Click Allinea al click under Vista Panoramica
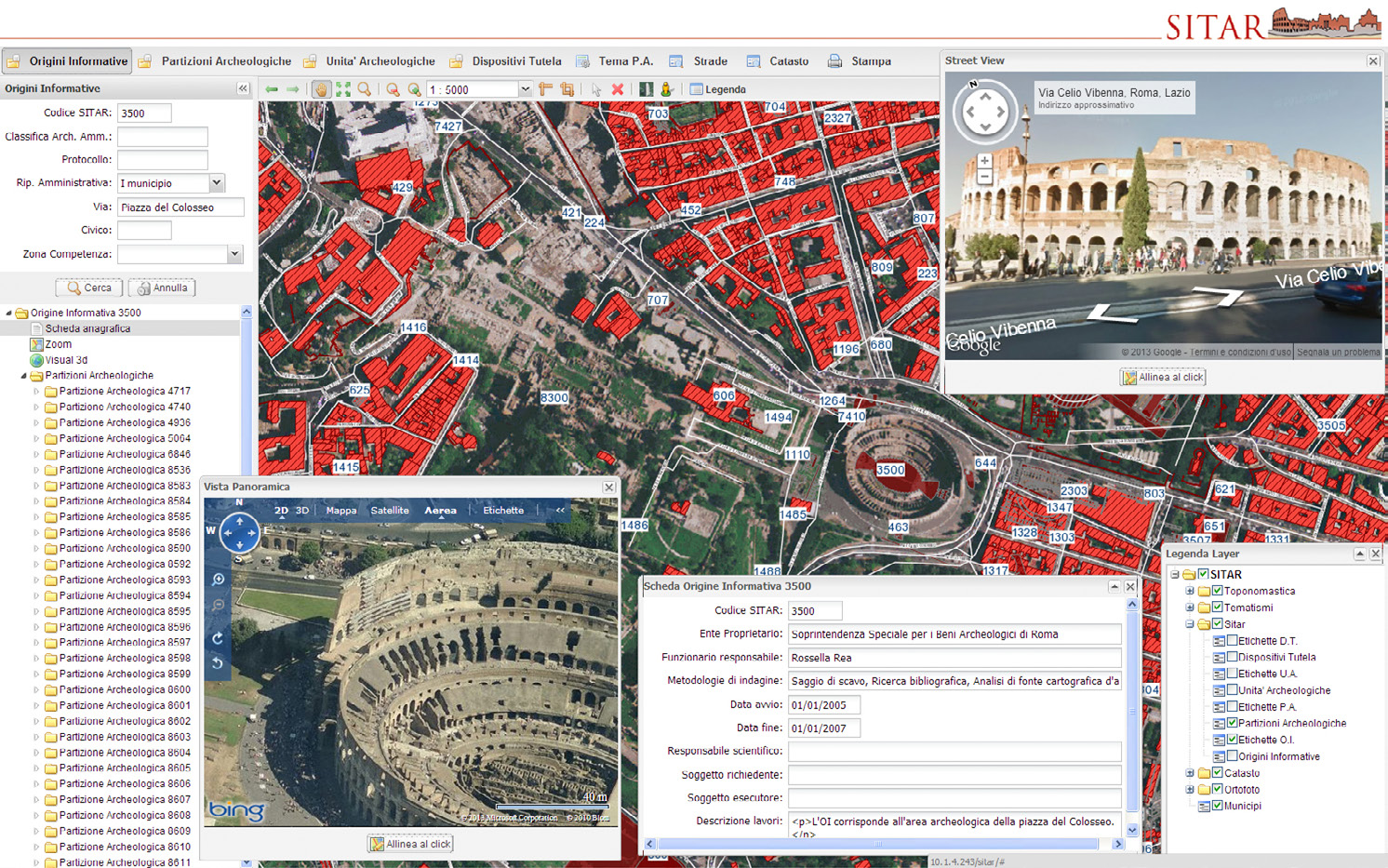Viewport: 1388px width, 868px height. pos(410,844)
